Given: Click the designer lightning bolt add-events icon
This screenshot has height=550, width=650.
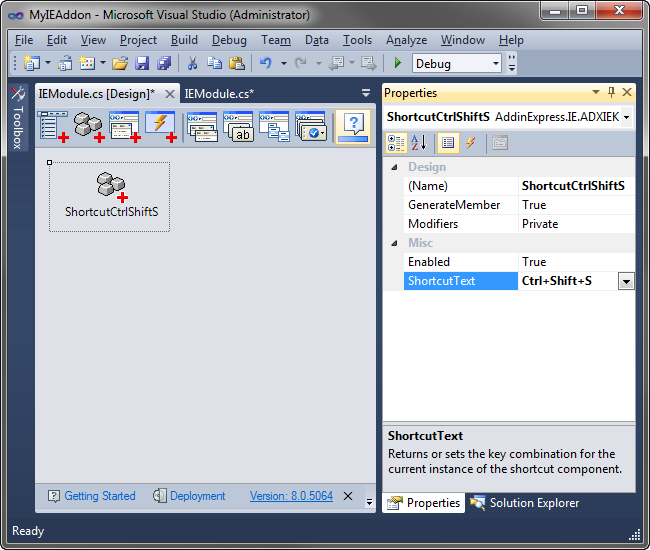Looking at the screenshot, I should click(161, 127).
